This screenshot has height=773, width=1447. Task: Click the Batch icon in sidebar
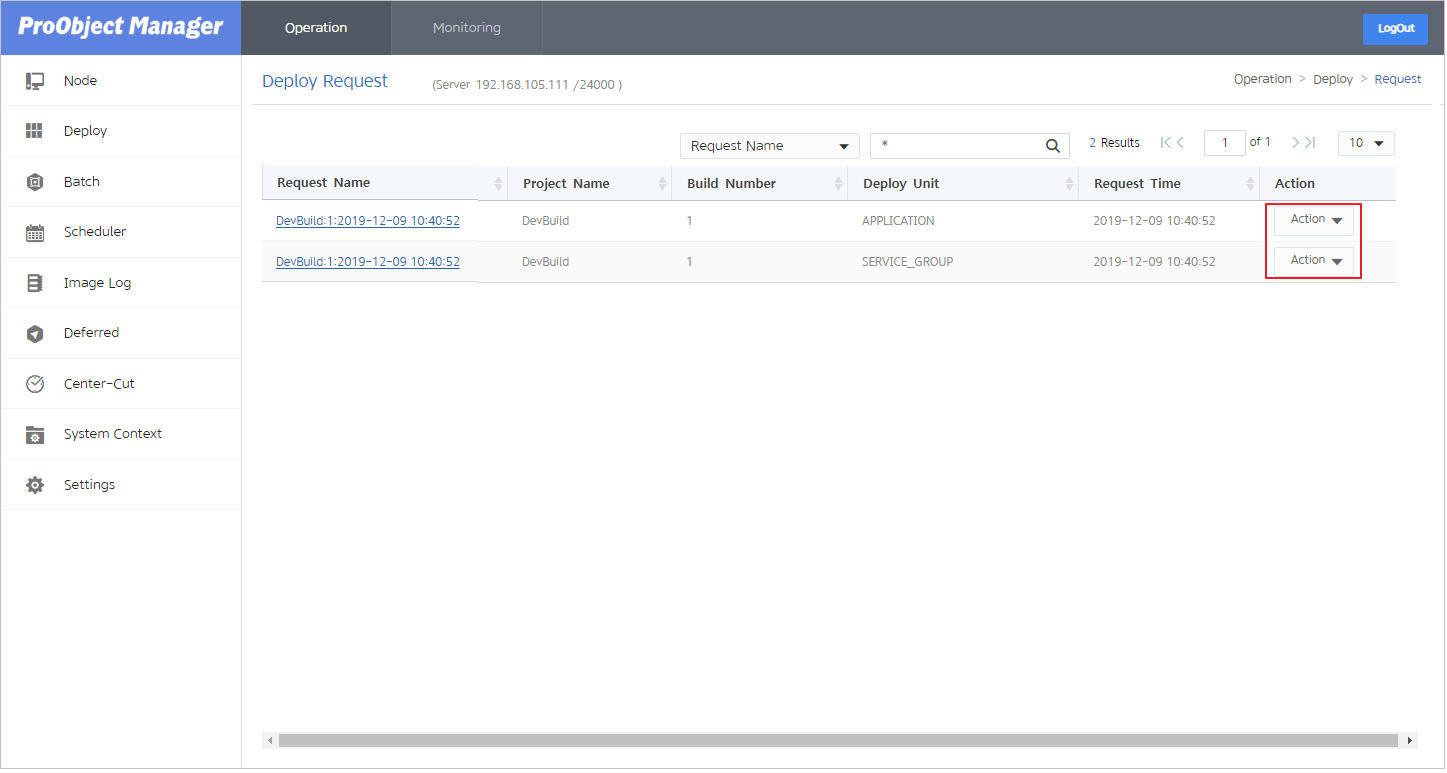click(35, 182)
